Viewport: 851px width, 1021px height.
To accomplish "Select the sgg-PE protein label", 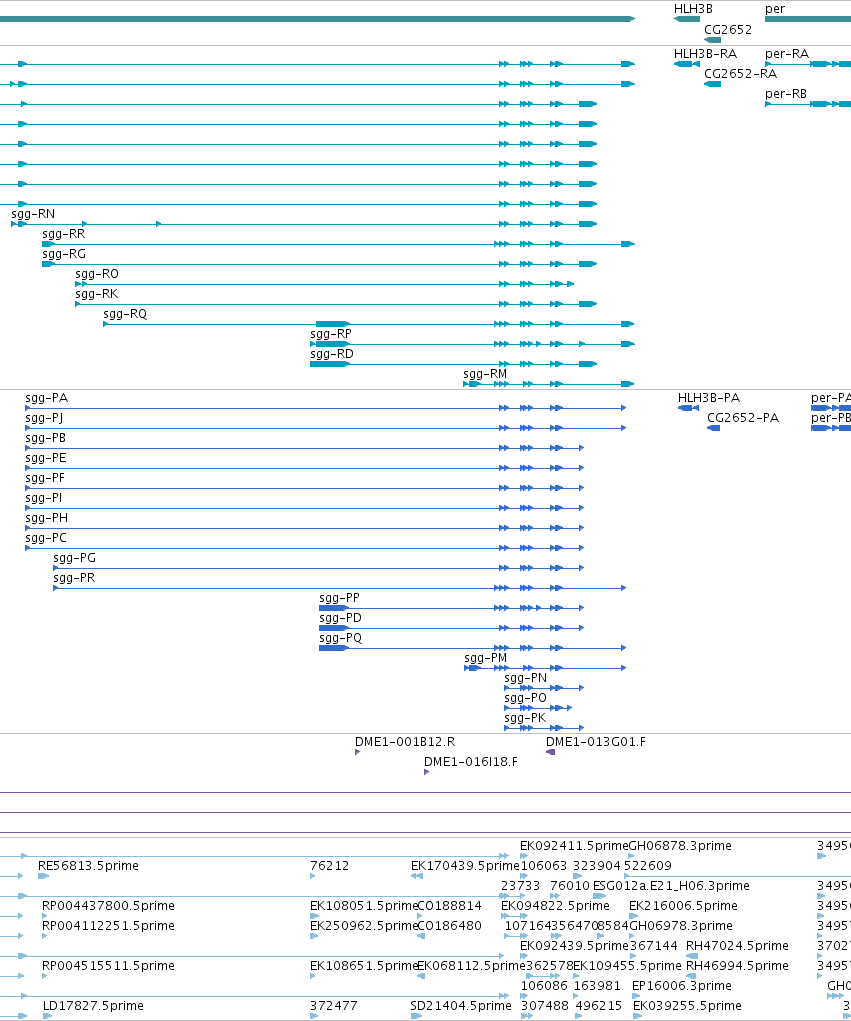I will point(46,459).
